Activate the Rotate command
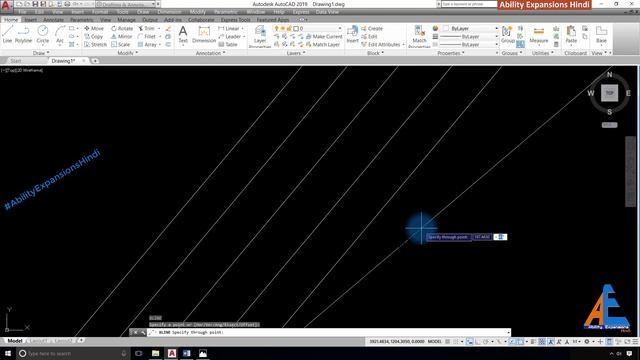 point(122,29)
